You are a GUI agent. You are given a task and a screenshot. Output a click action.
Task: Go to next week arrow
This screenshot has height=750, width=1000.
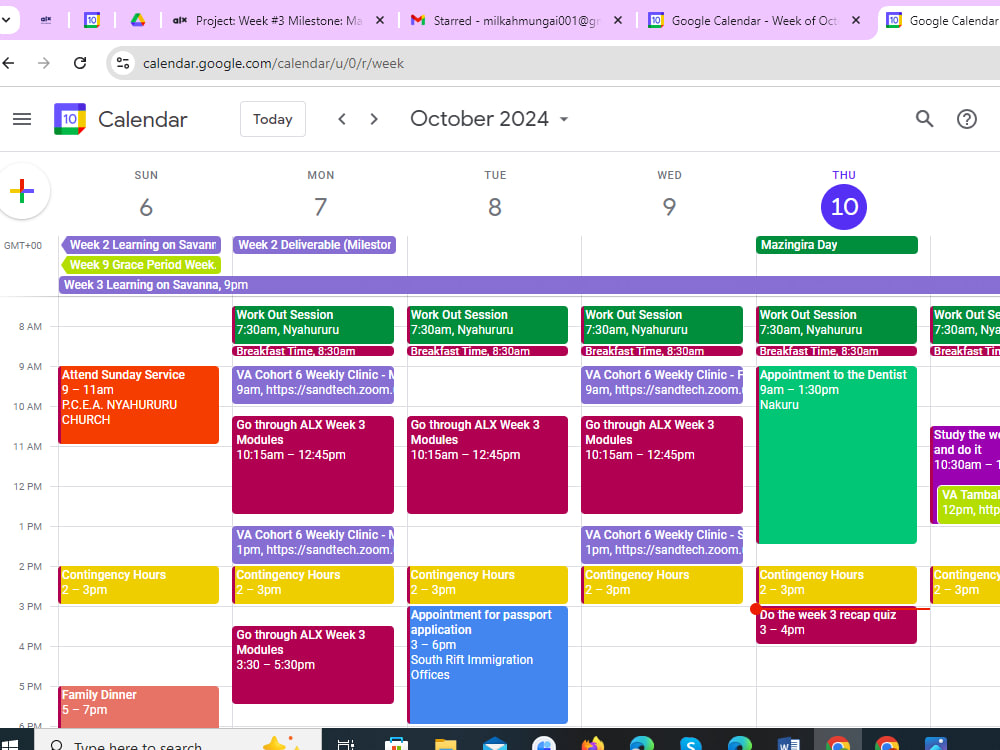374,119
